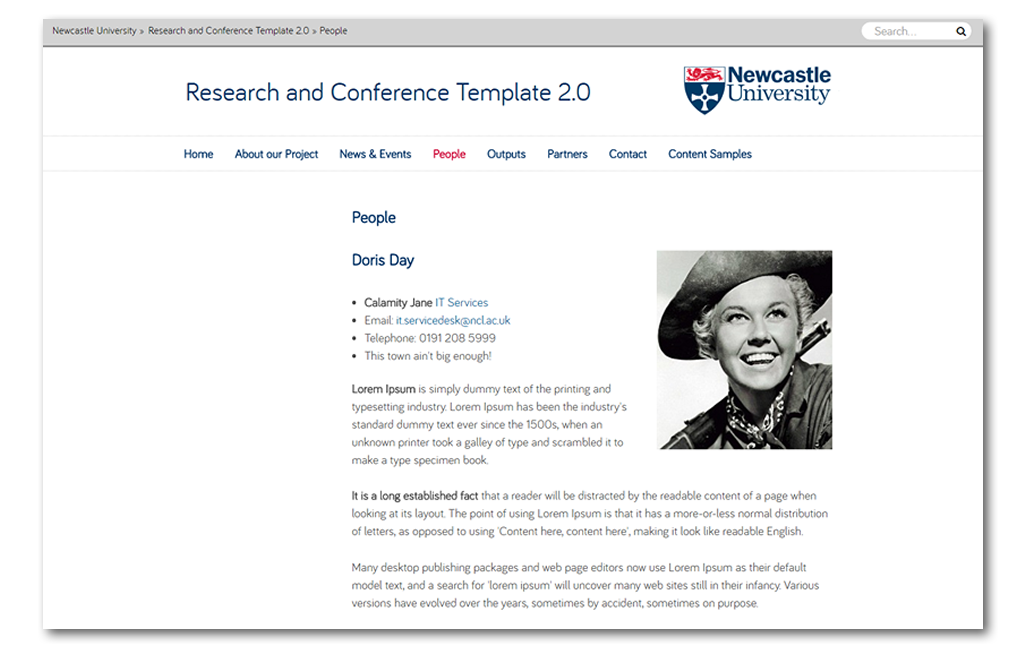The image size is (1024, 657).
Task: Click the Newcastle University logo
Action: (757, 89)
